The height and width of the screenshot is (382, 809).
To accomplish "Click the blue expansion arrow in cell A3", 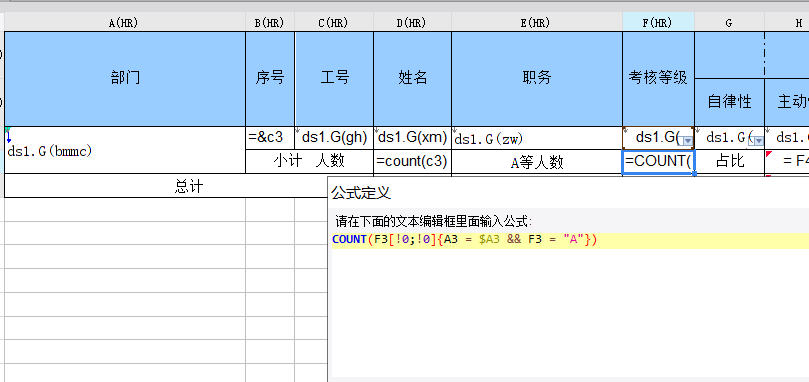I will click(x=9, y=136).
